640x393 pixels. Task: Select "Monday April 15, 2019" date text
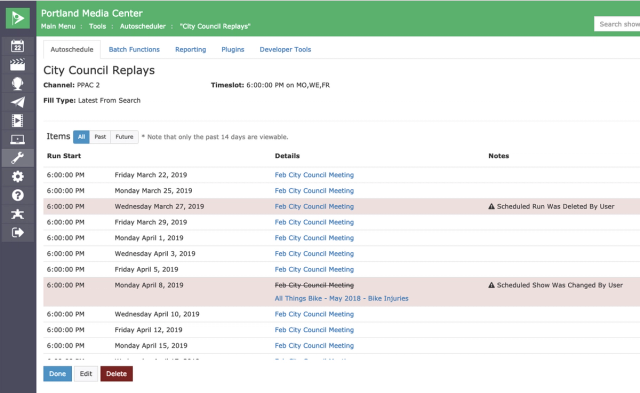151,346
